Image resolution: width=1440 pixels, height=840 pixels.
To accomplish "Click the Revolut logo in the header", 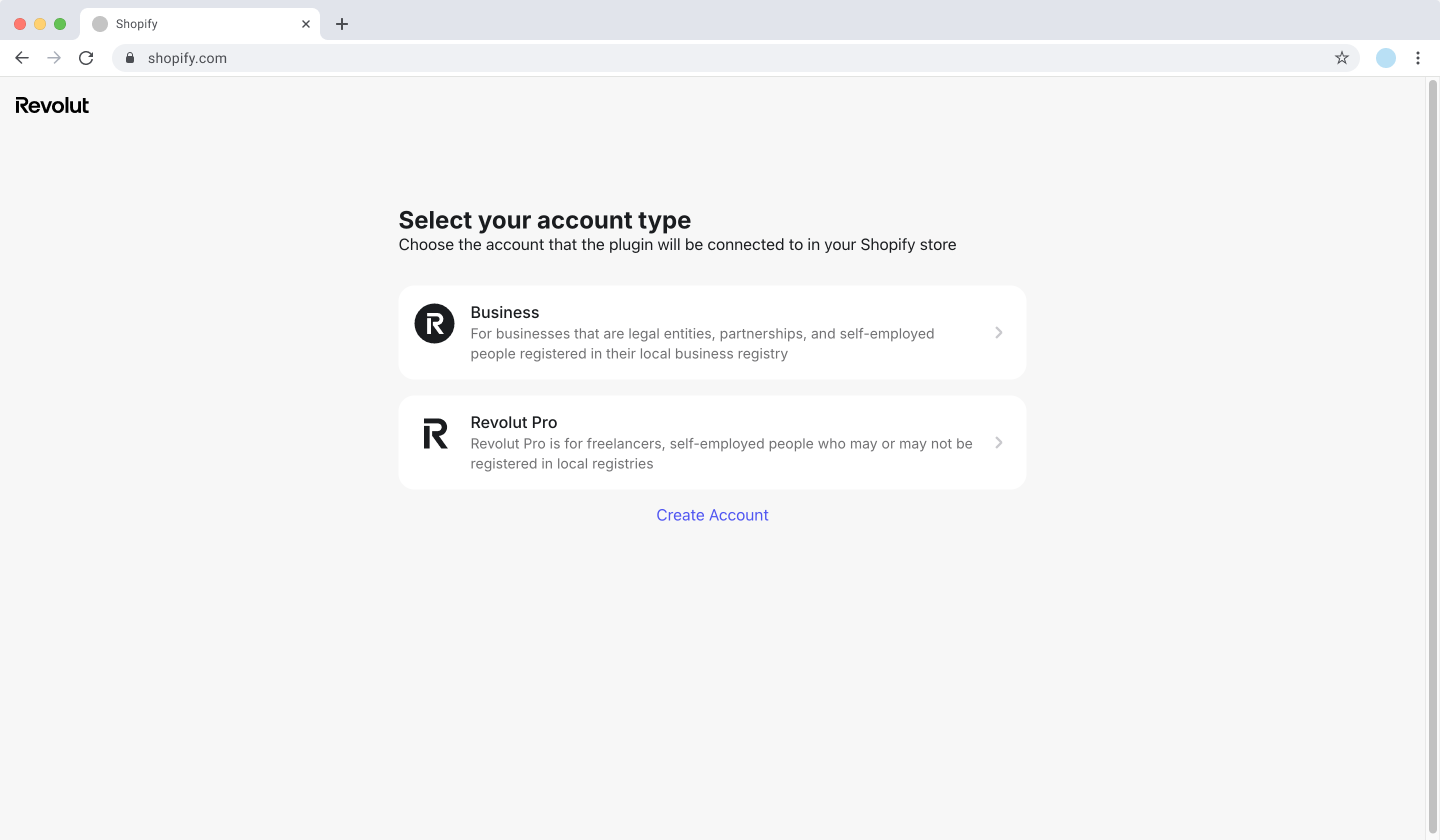I will coord(52,105).
